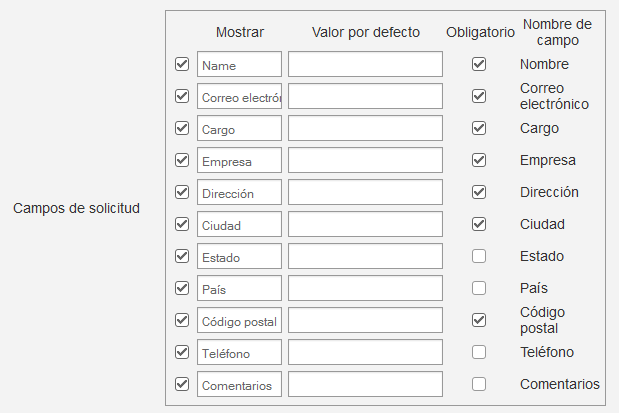Focus default value field for Dirección
This screenshot has width=619, height=413.
point(365,193)
